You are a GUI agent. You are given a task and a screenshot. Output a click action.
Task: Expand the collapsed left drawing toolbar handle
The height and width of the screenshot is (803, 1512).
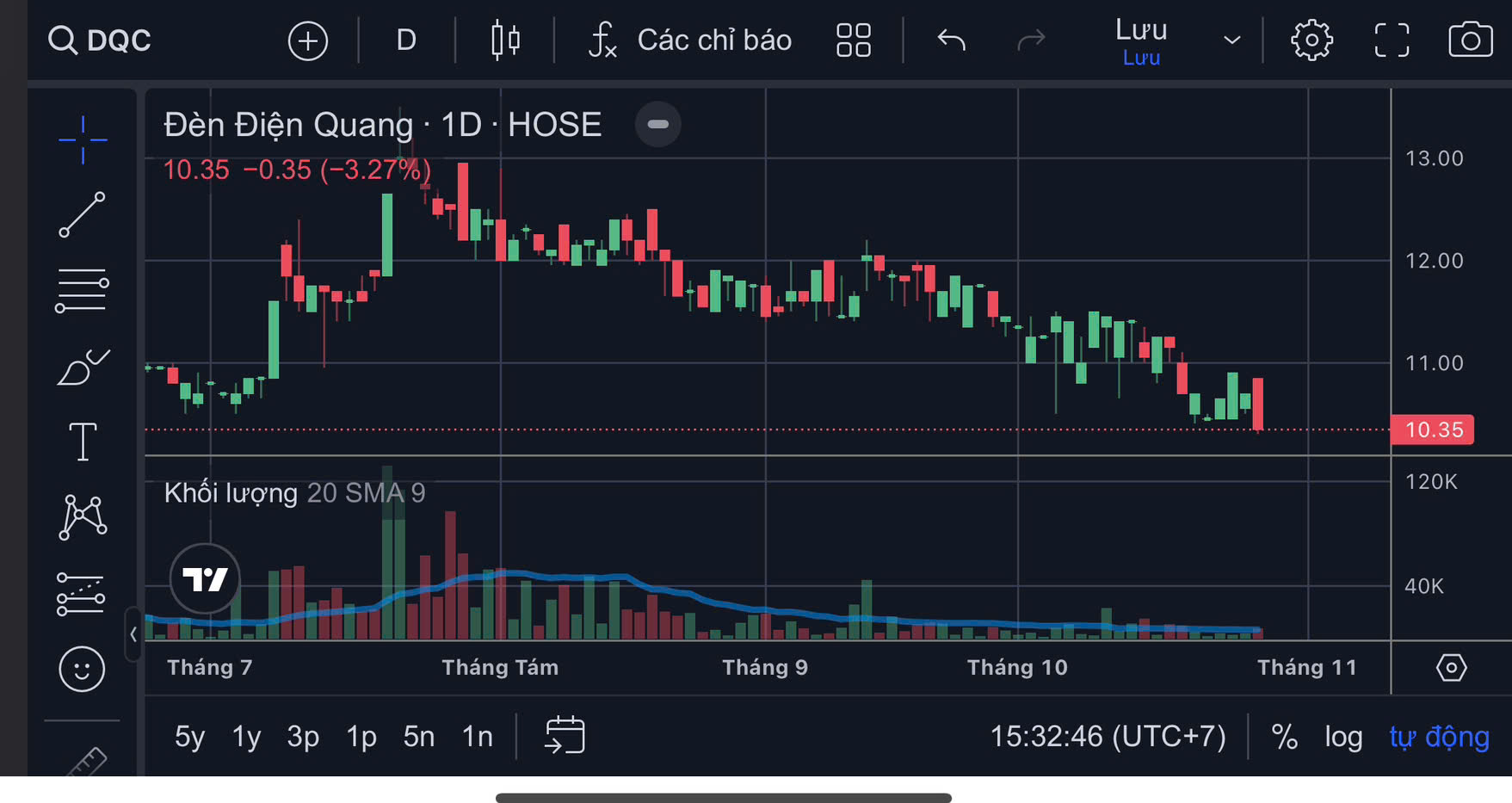(133, 634)
